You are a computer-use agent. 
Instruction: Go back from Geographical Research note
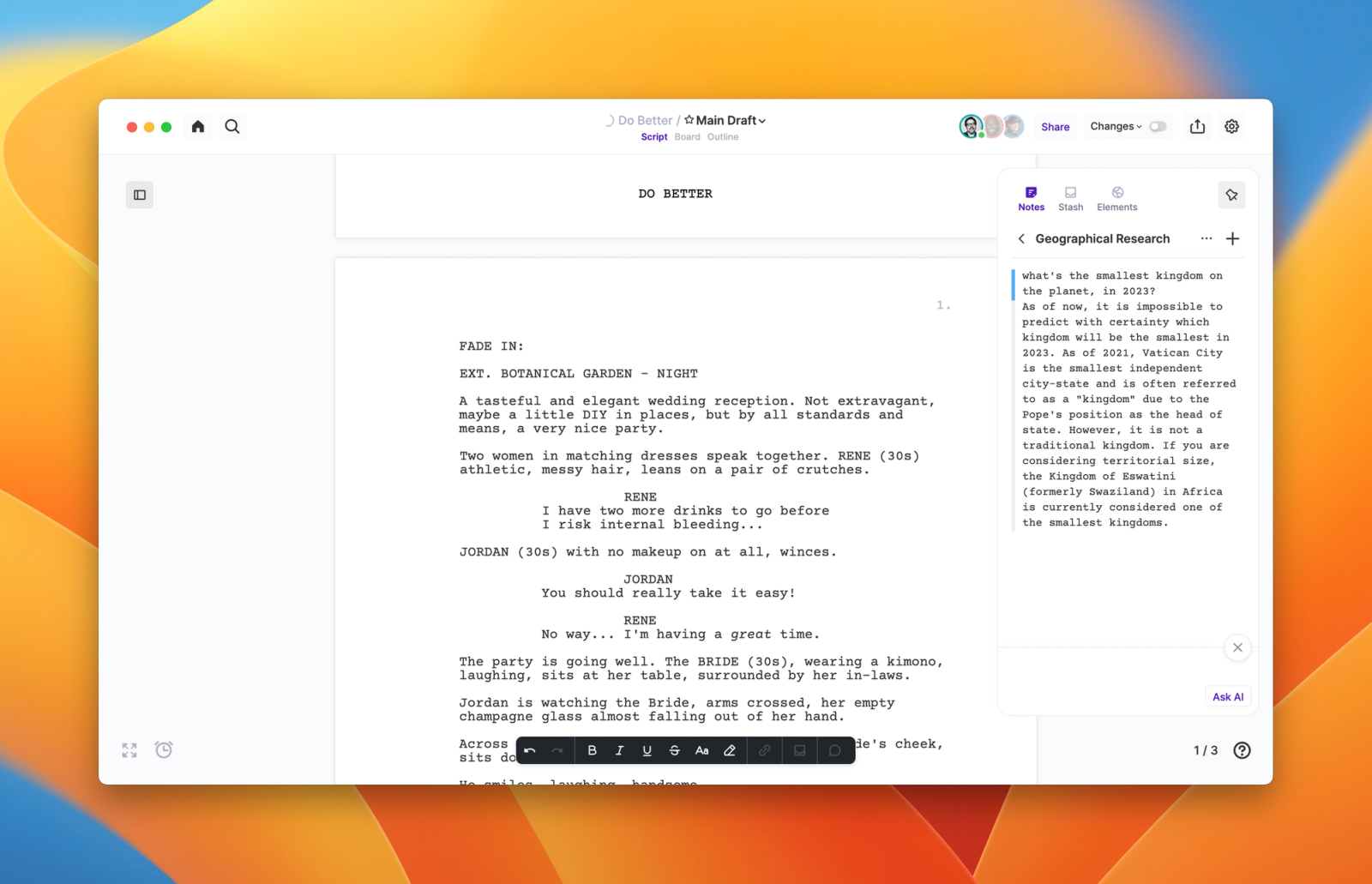(x=1021, y=238)
